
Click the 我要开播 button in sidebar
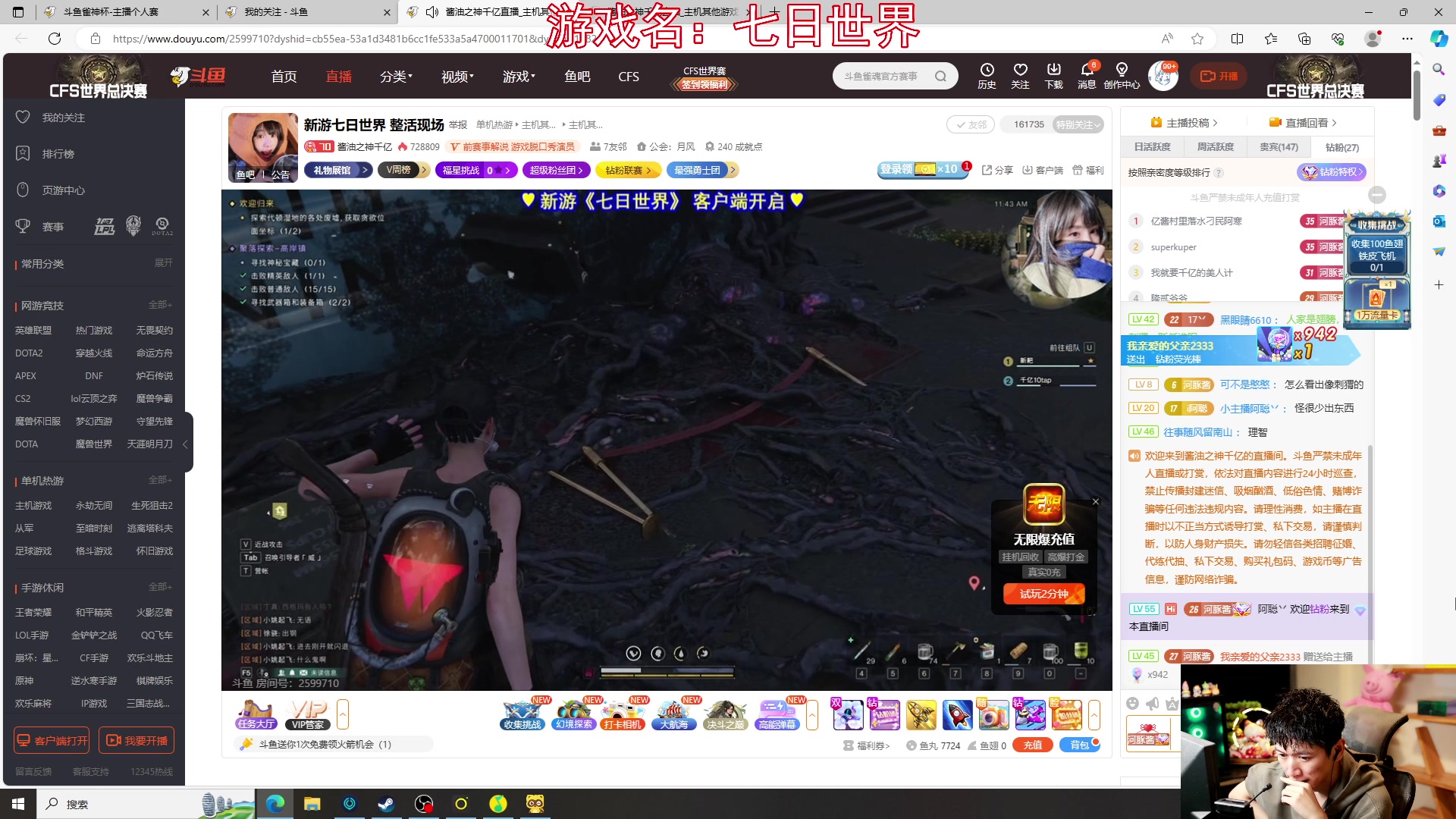136,740
